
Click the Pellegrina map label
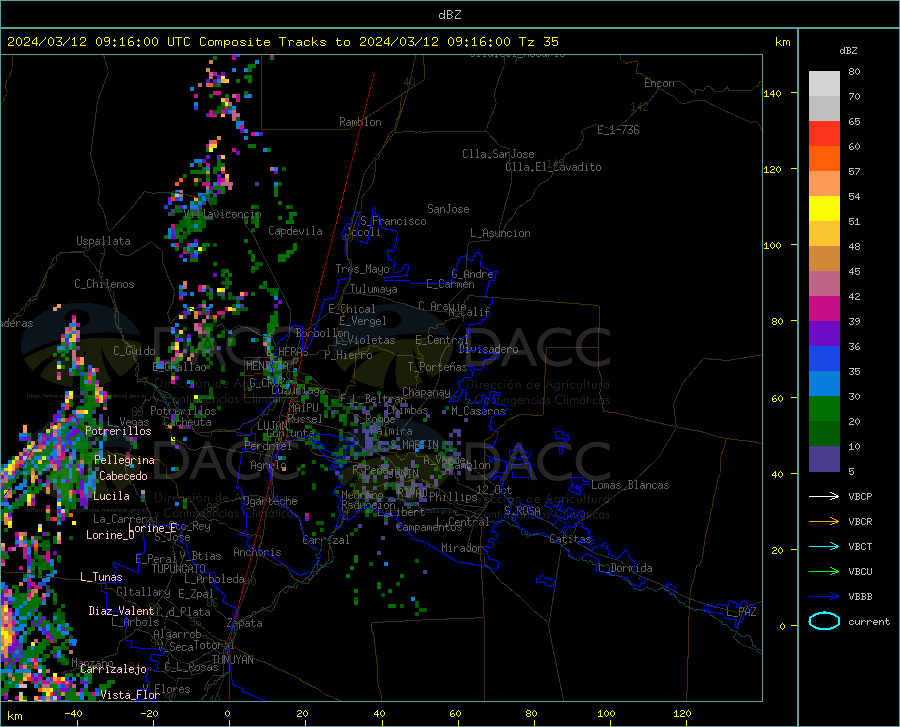pyautogui.click(x=124, y=460)
